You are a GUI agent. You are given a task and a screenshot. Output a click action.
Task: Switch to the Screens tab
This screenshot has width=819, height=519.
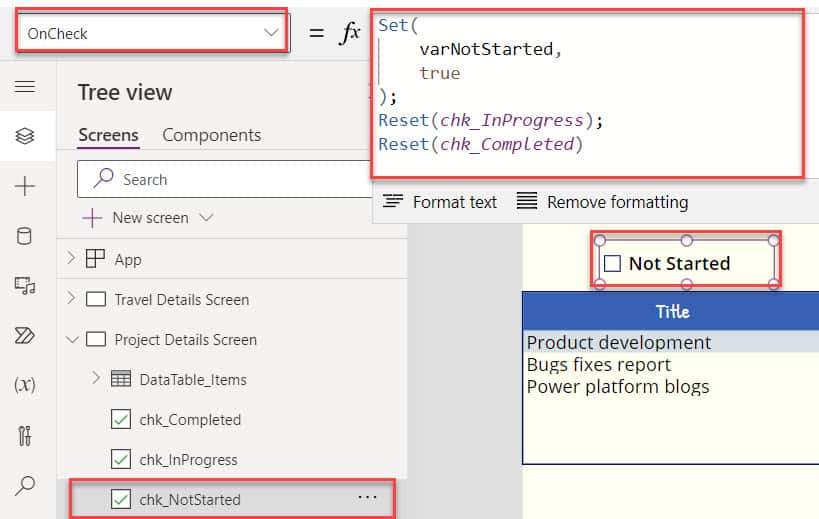pyautogui.click(x=108, y=135)
